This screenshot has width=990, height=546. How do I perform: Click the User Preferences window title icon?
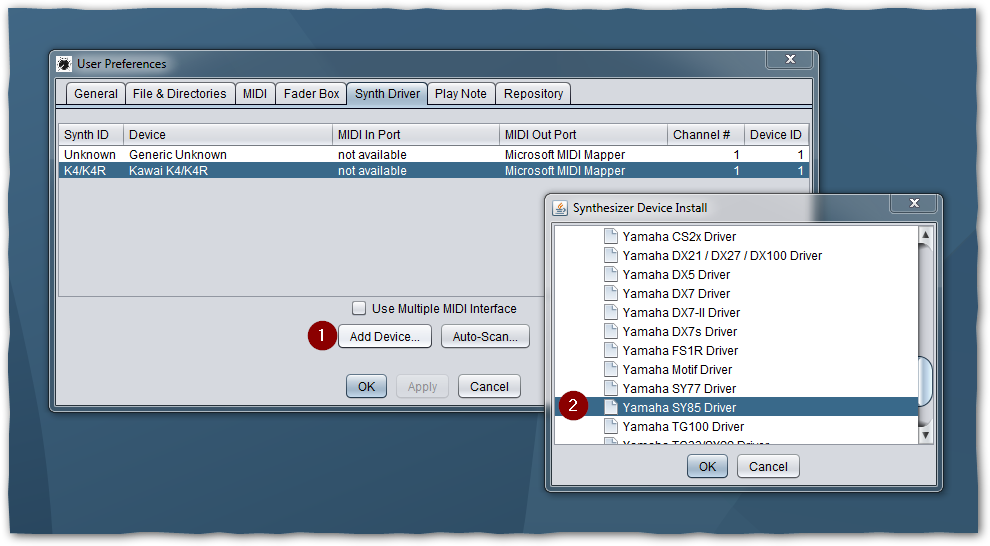64,64
